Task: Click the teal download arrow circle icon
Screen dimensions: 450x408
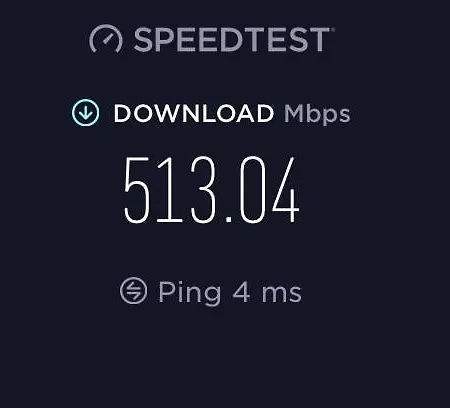Action: pyautogui.click(x=86, y=113)
